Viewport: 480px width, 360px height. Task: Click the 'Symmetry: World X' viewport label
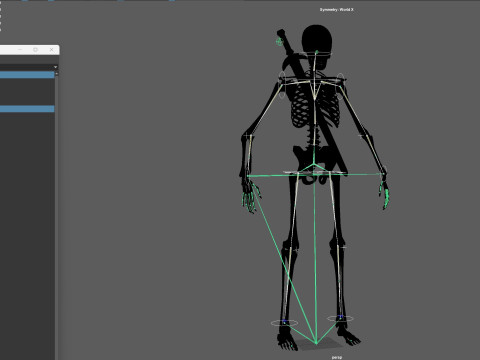pyautogui.click(x=337, y=10)
